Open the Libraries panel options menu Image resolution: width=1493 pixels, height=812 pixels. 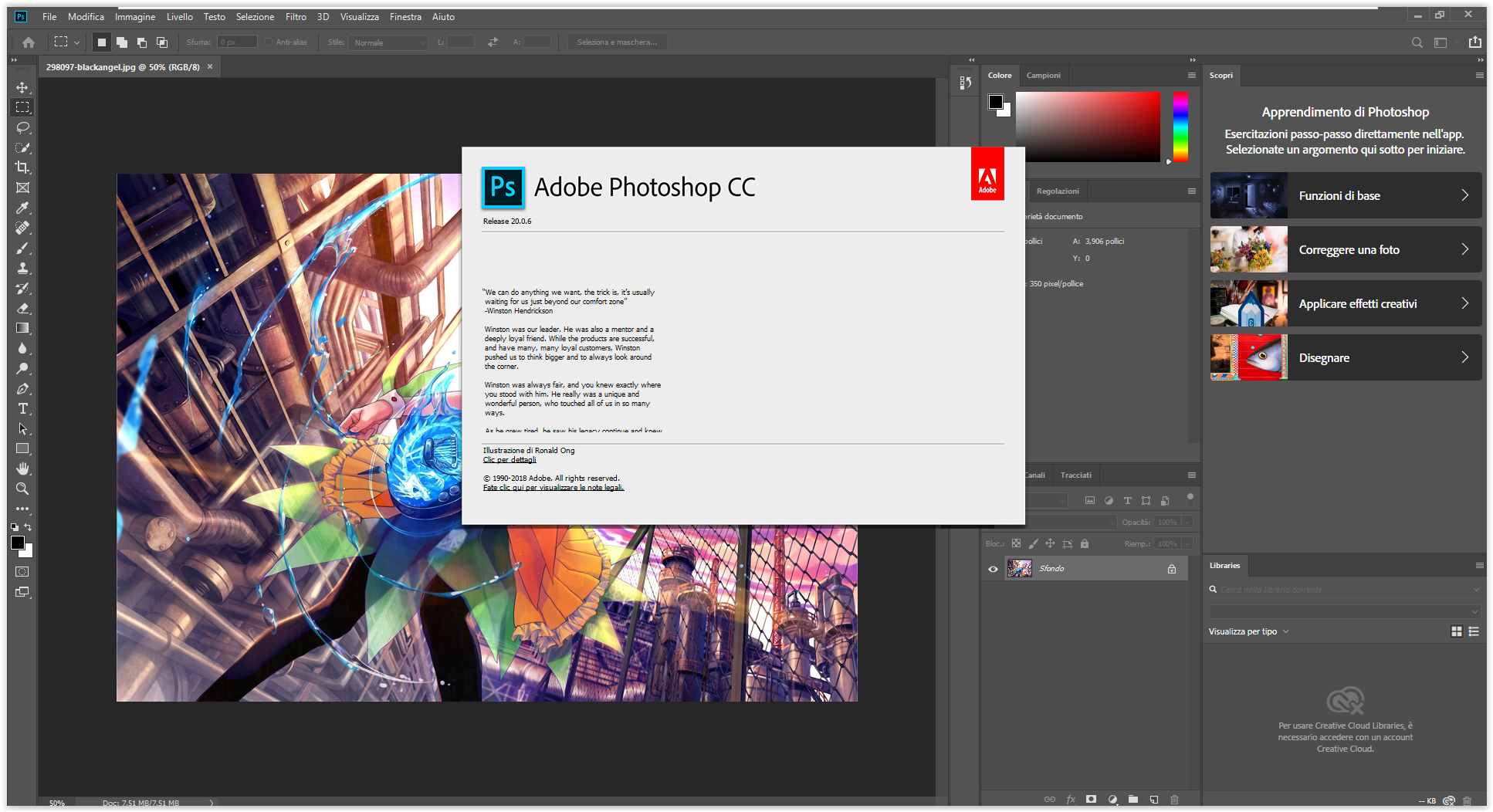(x=1480, y=566)
